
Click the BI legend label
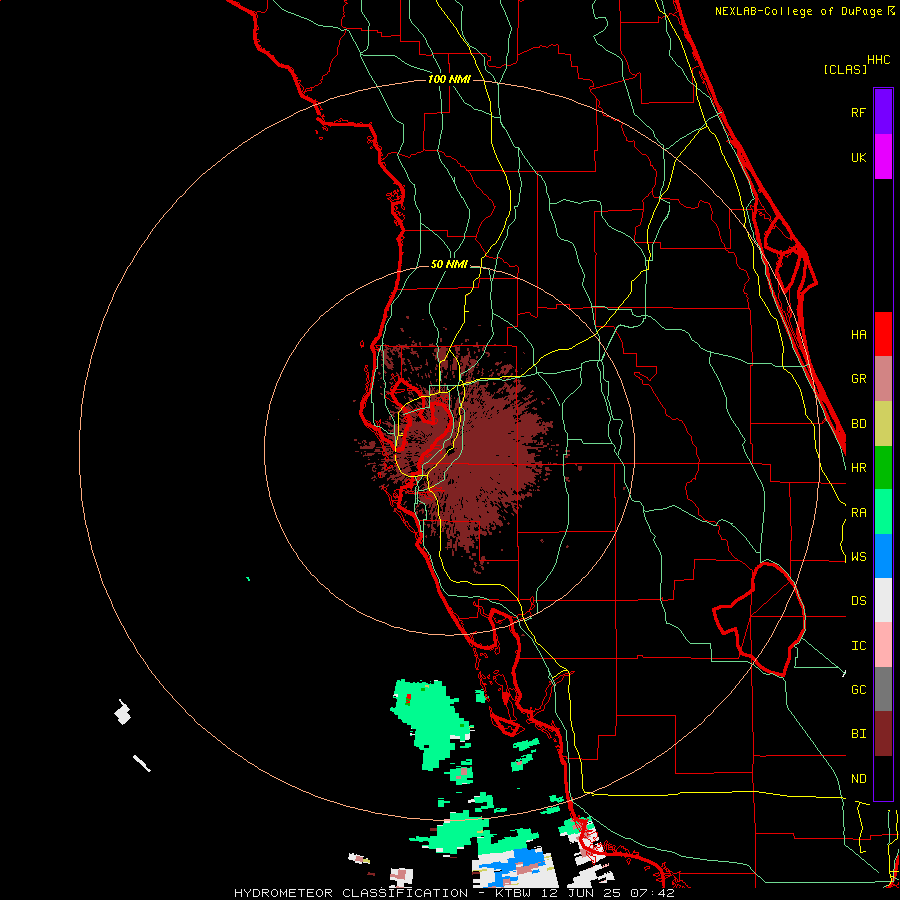pyautogui.click(x=858, y=734)
